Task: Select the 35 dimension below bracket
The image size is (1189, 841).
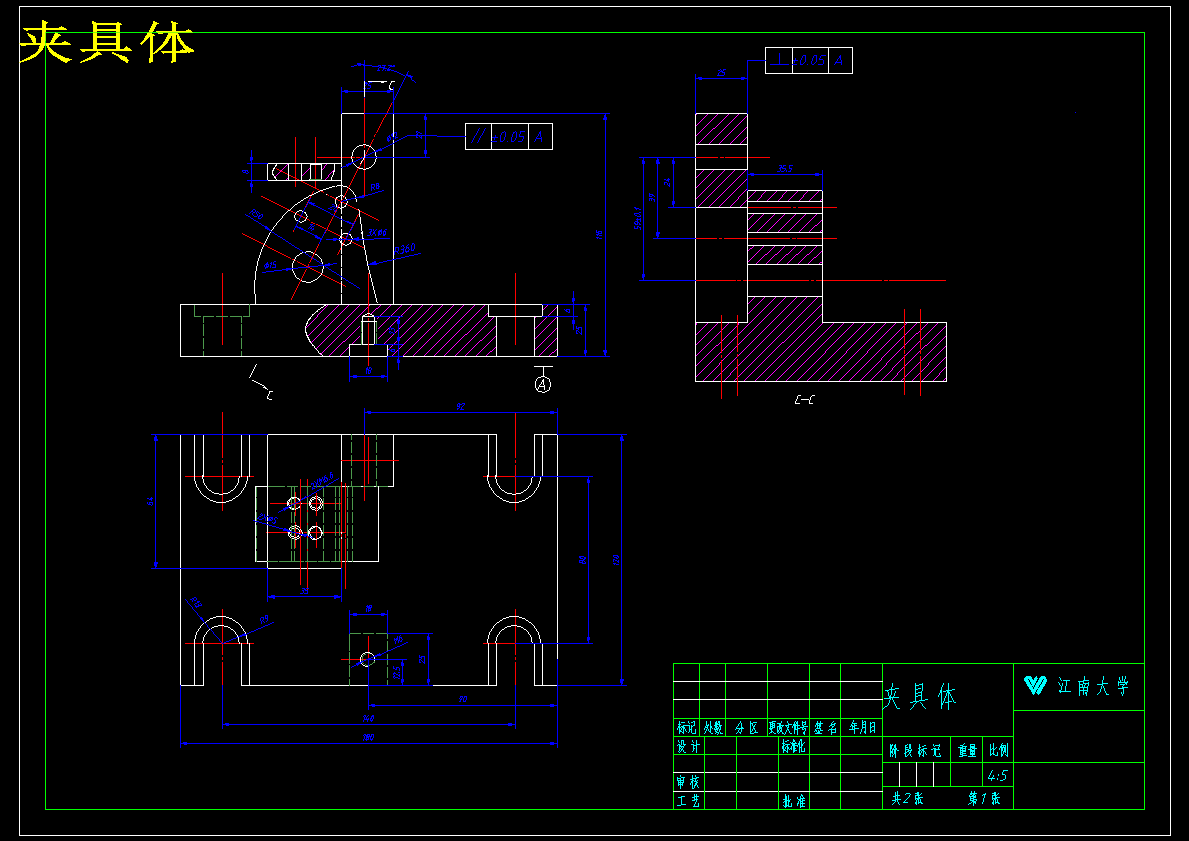Action: [x=304, y=590]
